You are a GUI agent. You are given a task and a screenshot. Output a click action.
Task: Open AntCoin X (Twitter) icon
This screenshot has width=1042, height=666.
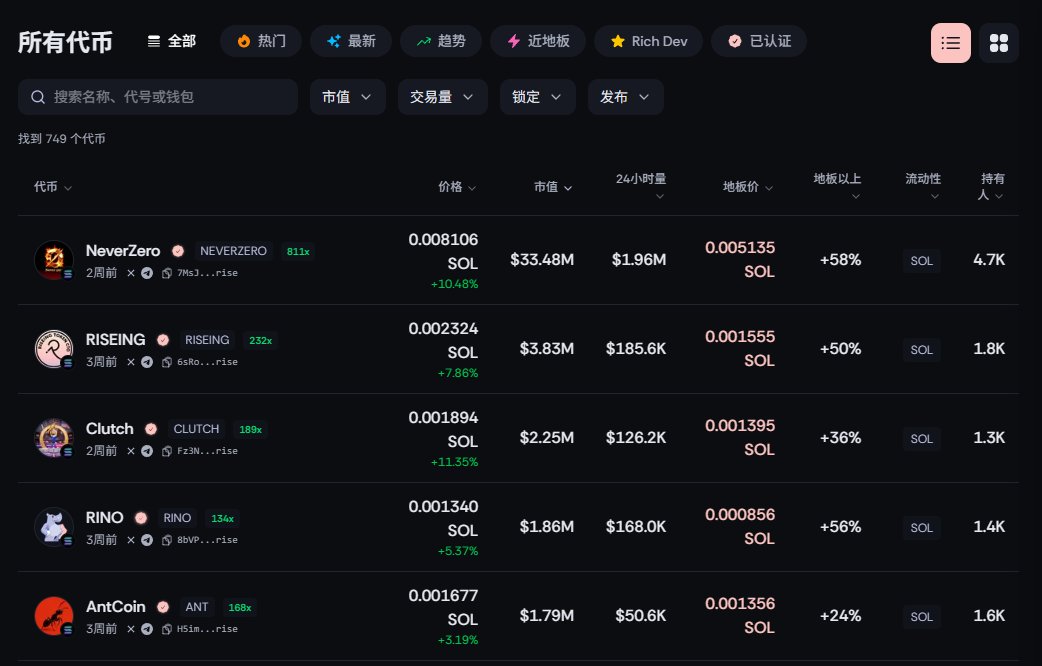coord(131,629)
